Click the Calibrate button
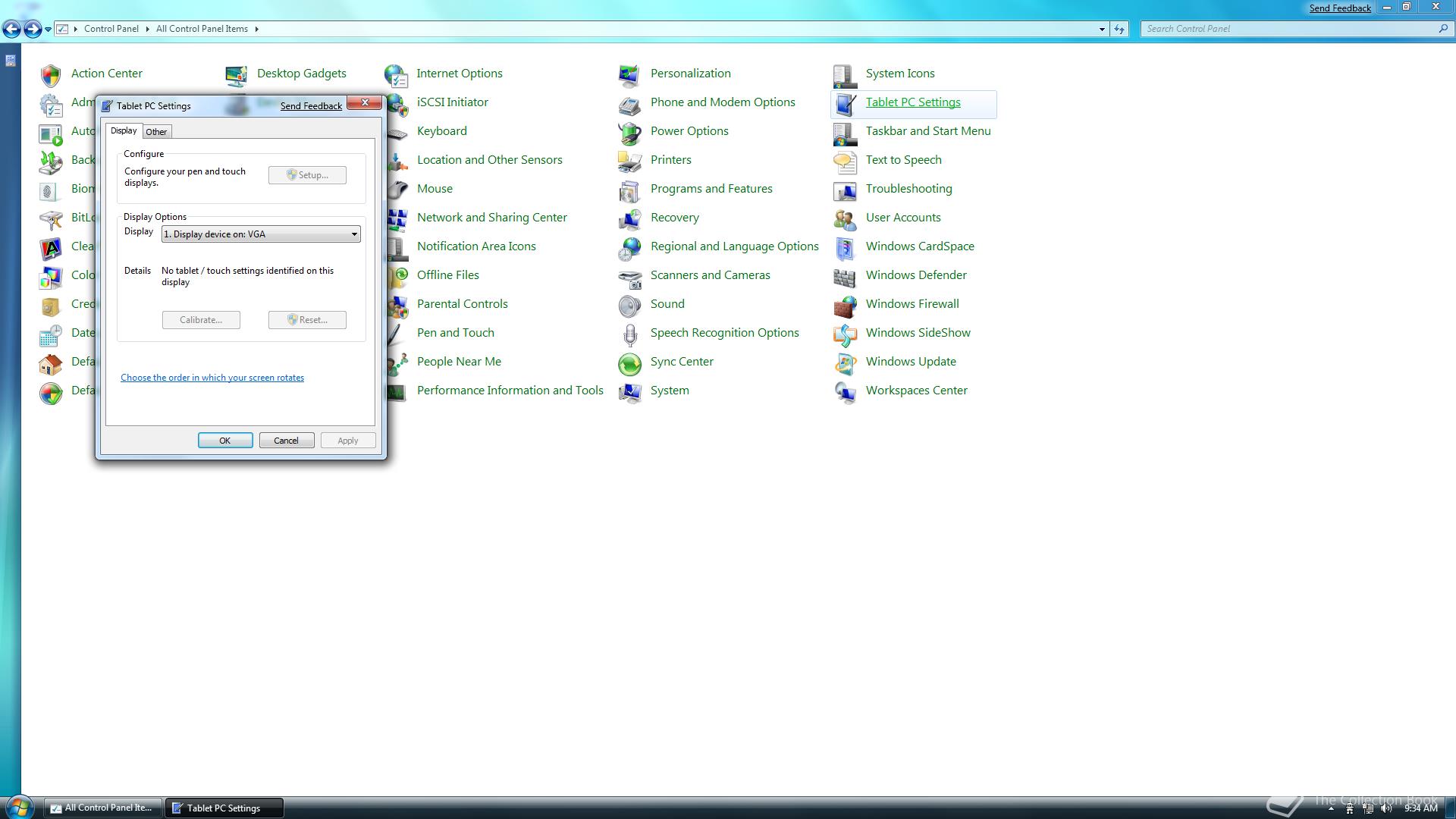 [201, 320]
